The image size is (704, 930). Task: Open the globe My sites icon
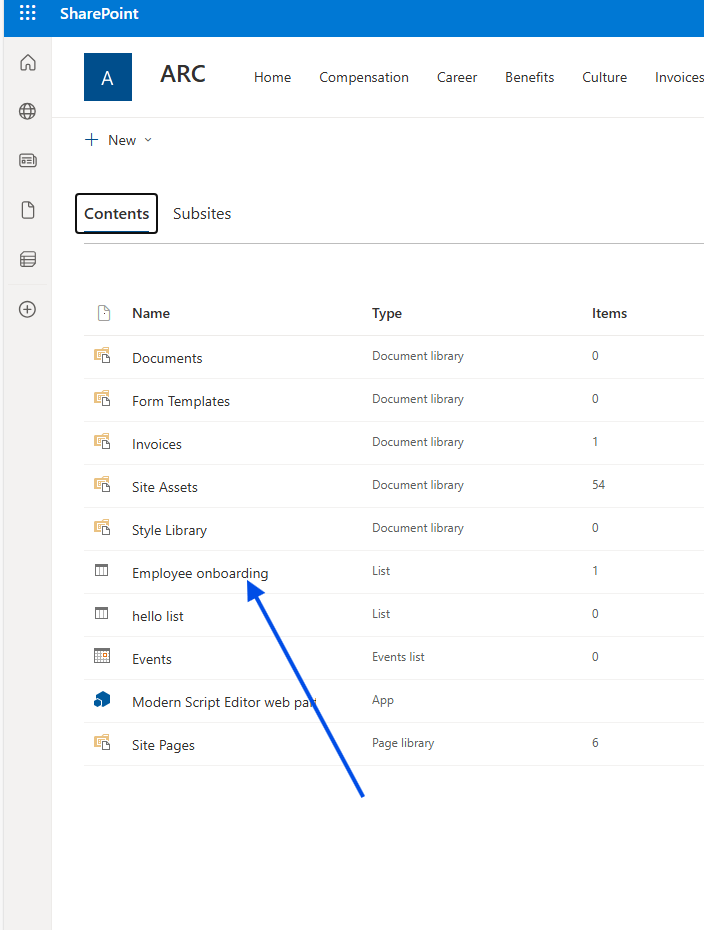(28, 112)
